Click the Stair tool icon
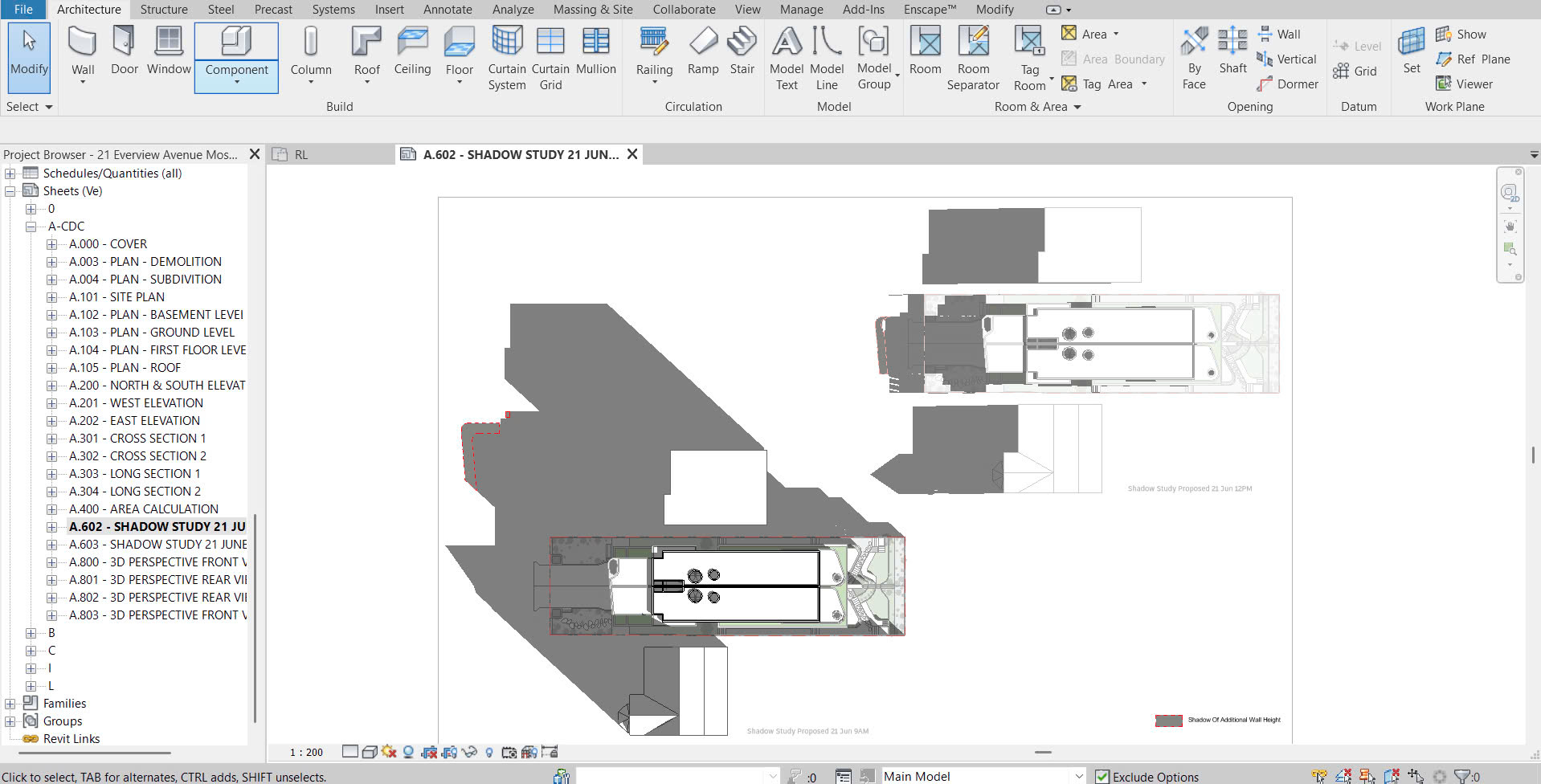Screen dimensions: 1541x784 tap(742, 43)
